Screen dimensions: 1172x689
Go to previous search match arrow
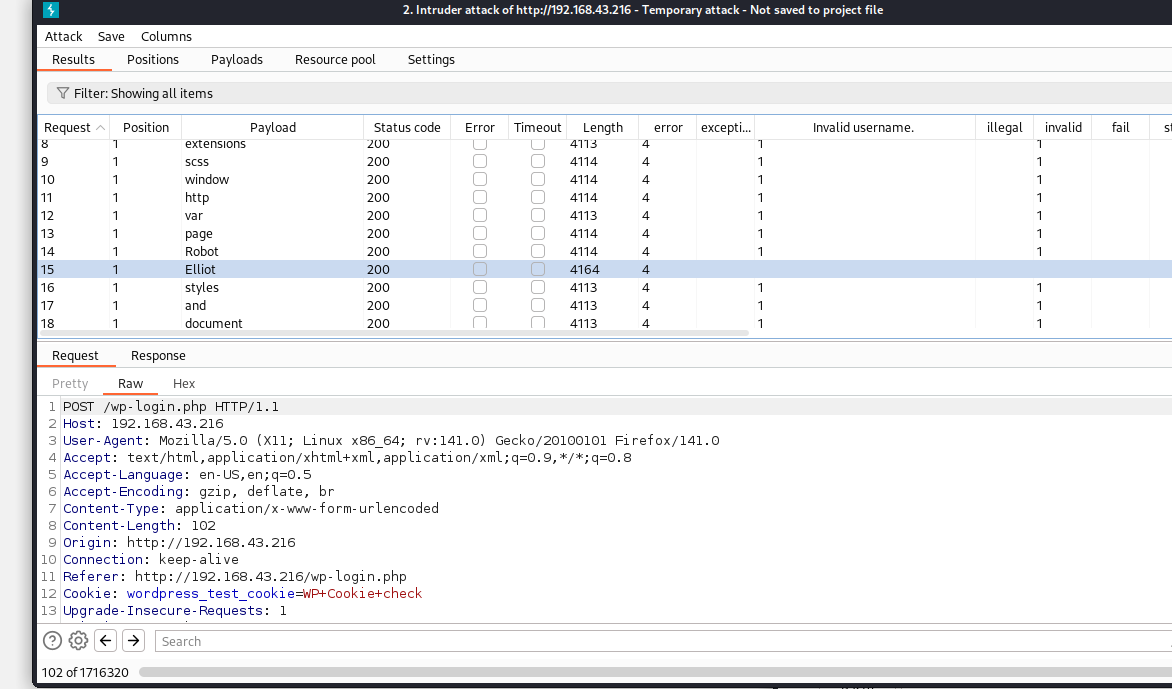point(106,641)
